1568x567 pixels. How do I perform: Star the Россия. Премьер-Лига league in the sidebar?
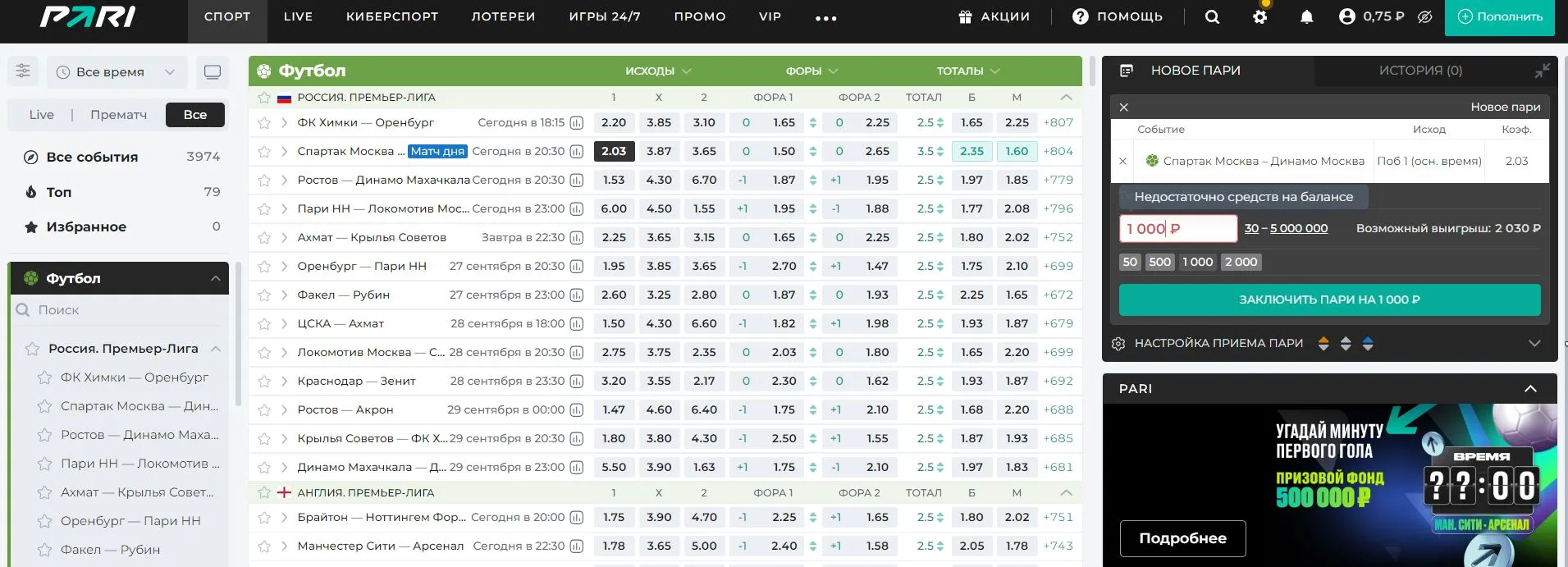[x=32, y=349]
